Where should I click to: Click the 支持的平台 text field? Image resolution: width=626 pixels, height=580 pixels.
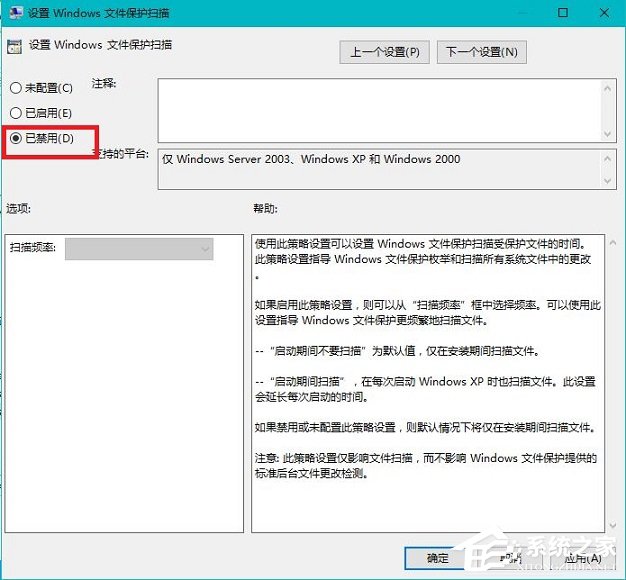pos(380,167)
